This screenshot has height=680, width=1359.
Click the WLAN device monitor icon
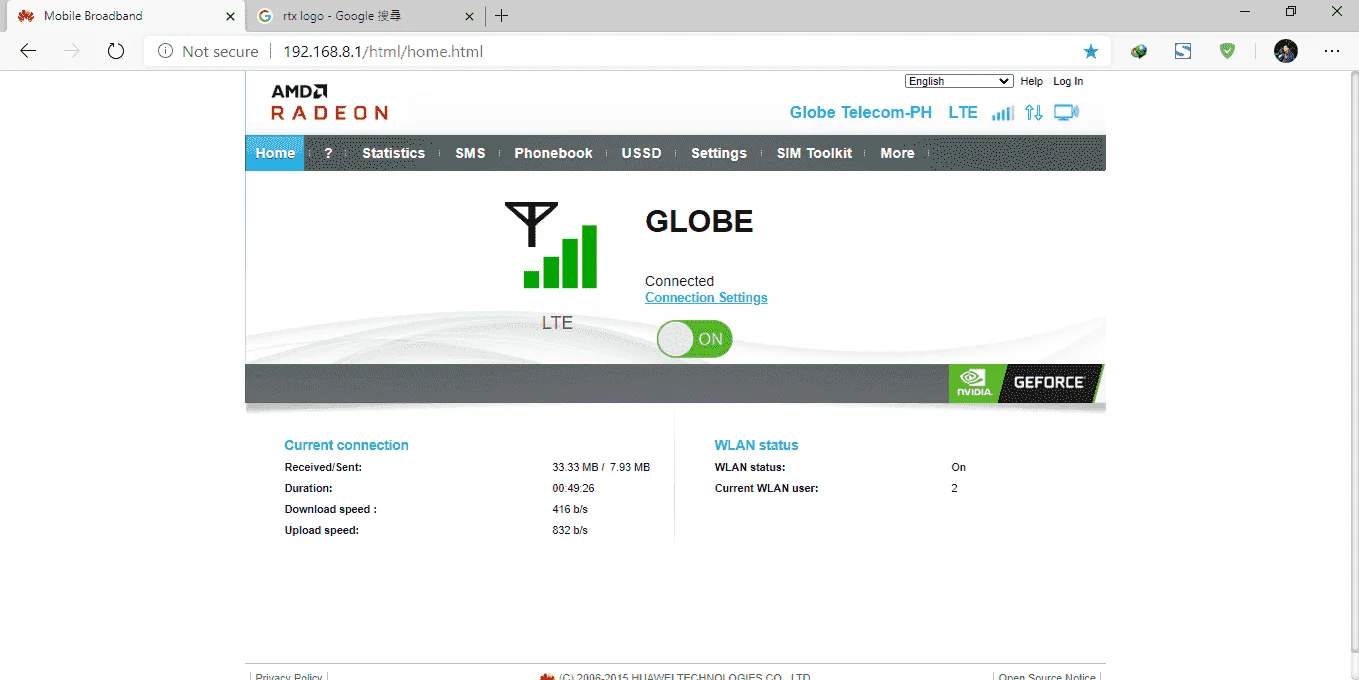click(1067, 113)
